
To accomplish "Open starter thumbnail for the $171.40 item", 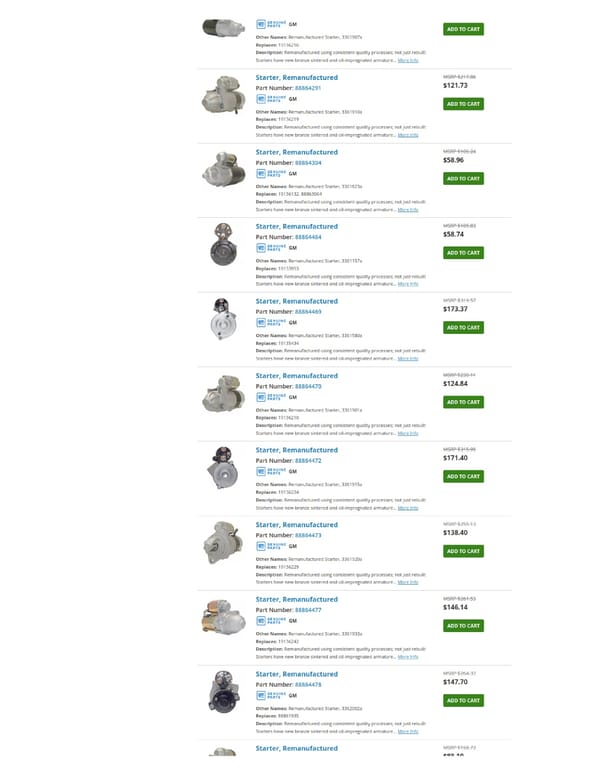I will click(223, 468).
